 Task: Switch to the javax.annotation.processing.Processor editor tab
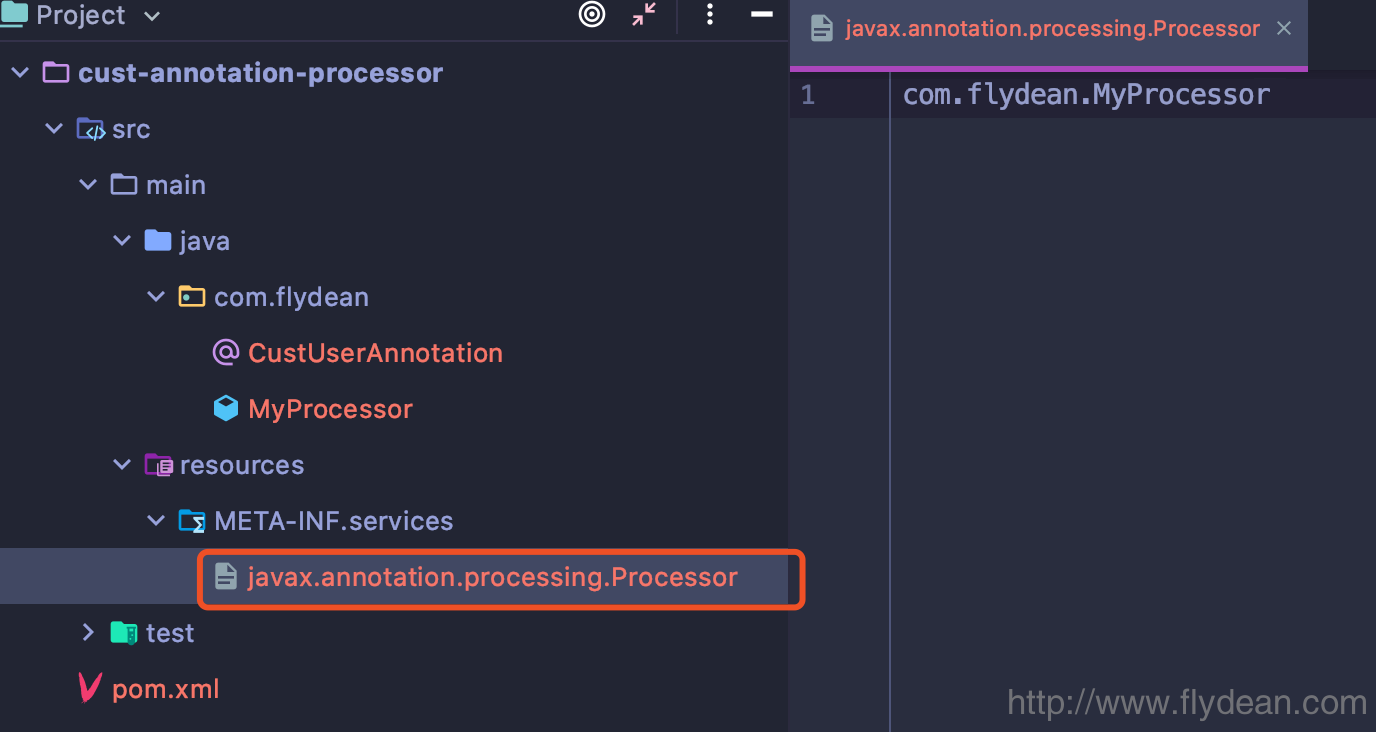pyautogui.click(x=1052, y=28)
